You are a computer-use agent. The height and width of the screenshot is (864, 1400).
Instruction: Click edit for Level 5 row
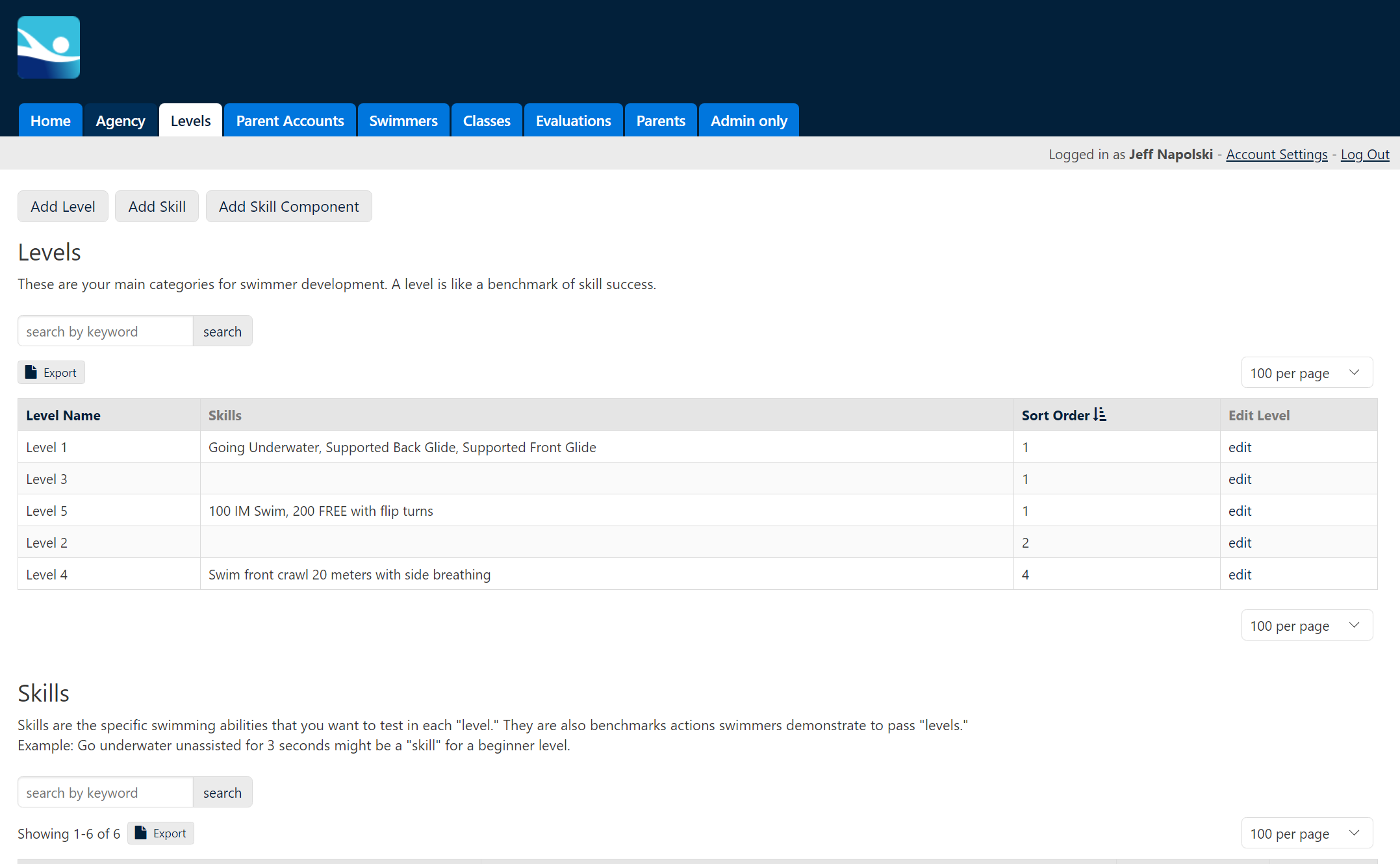(1240, 511)
